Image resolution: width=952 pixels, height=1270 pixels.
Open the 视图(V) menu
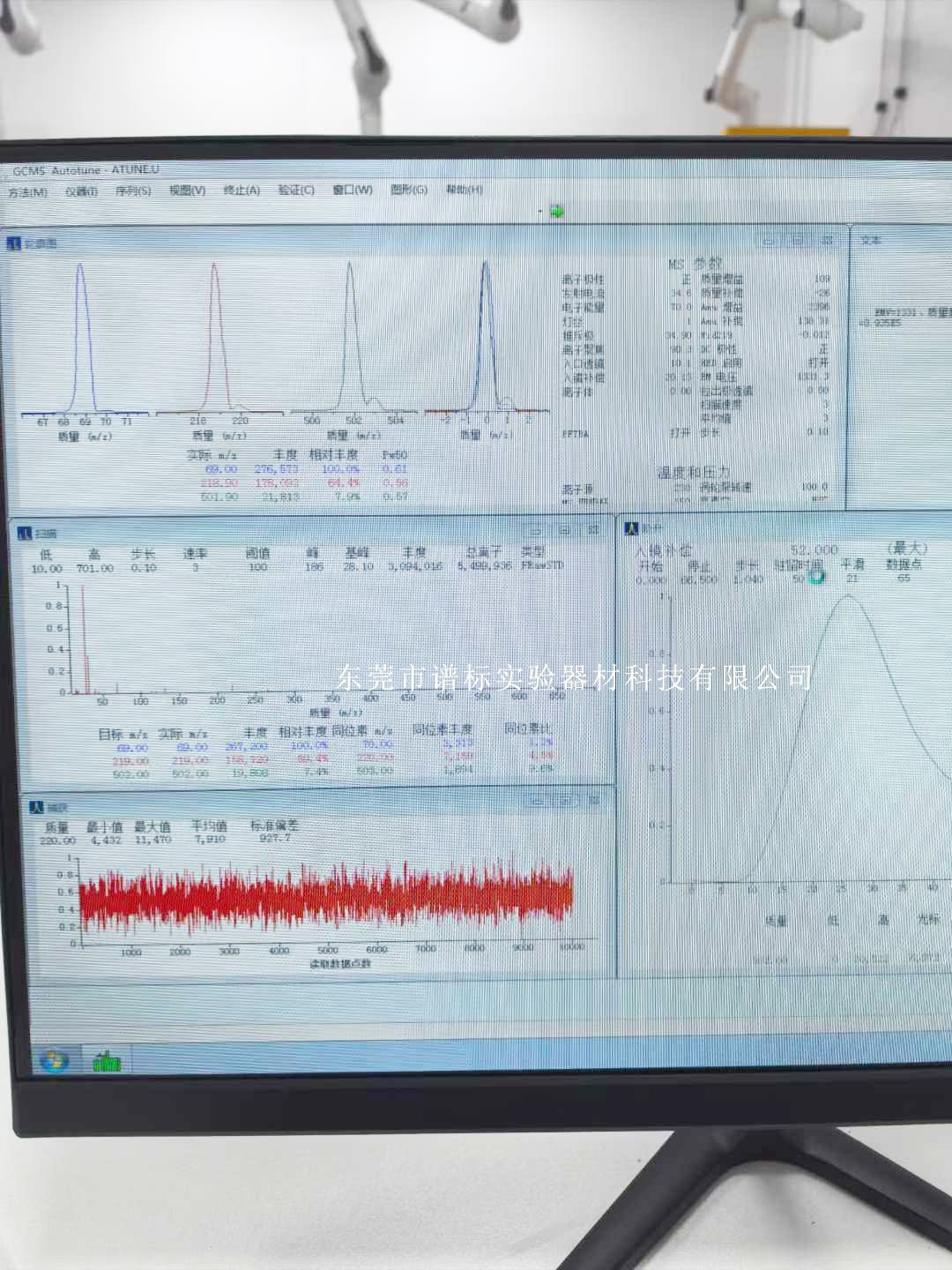tap(187, 190)
